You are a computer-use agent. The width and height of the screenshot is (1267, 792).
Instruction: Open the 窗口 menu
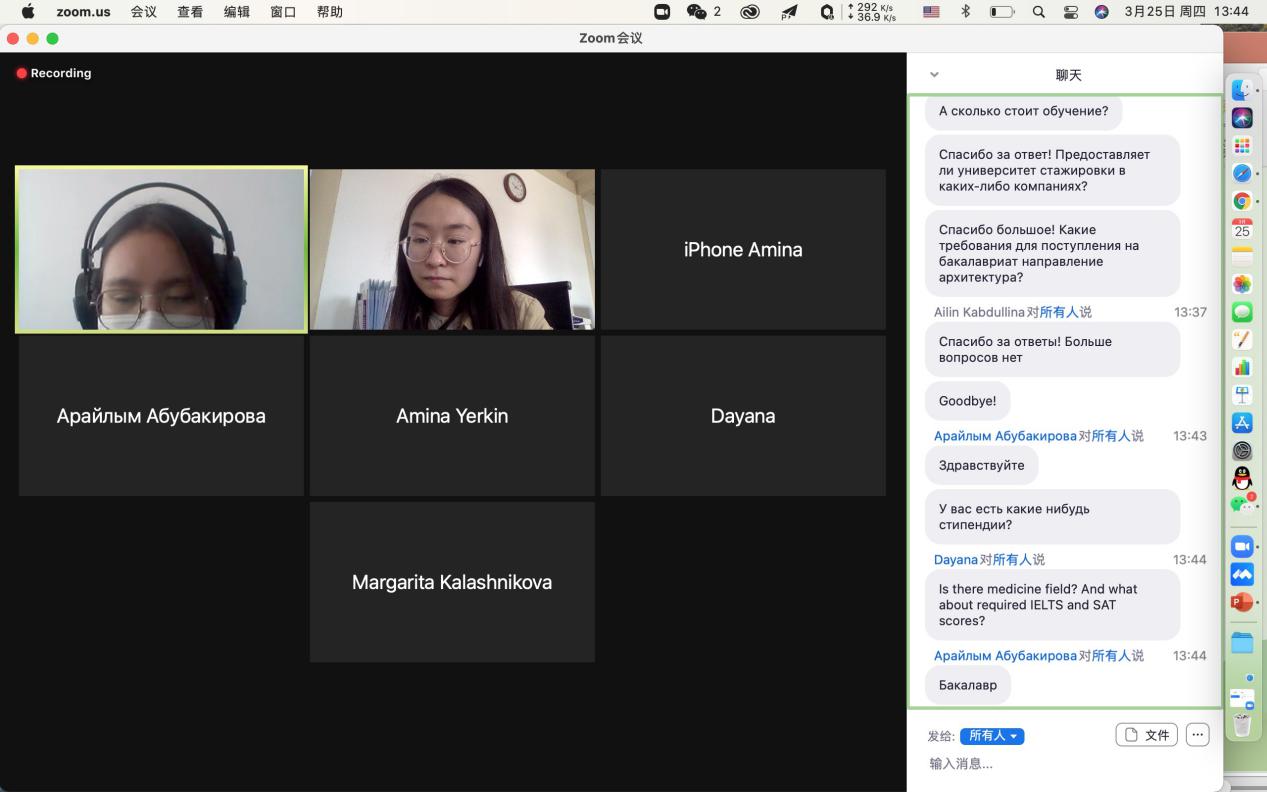[283, 12]
